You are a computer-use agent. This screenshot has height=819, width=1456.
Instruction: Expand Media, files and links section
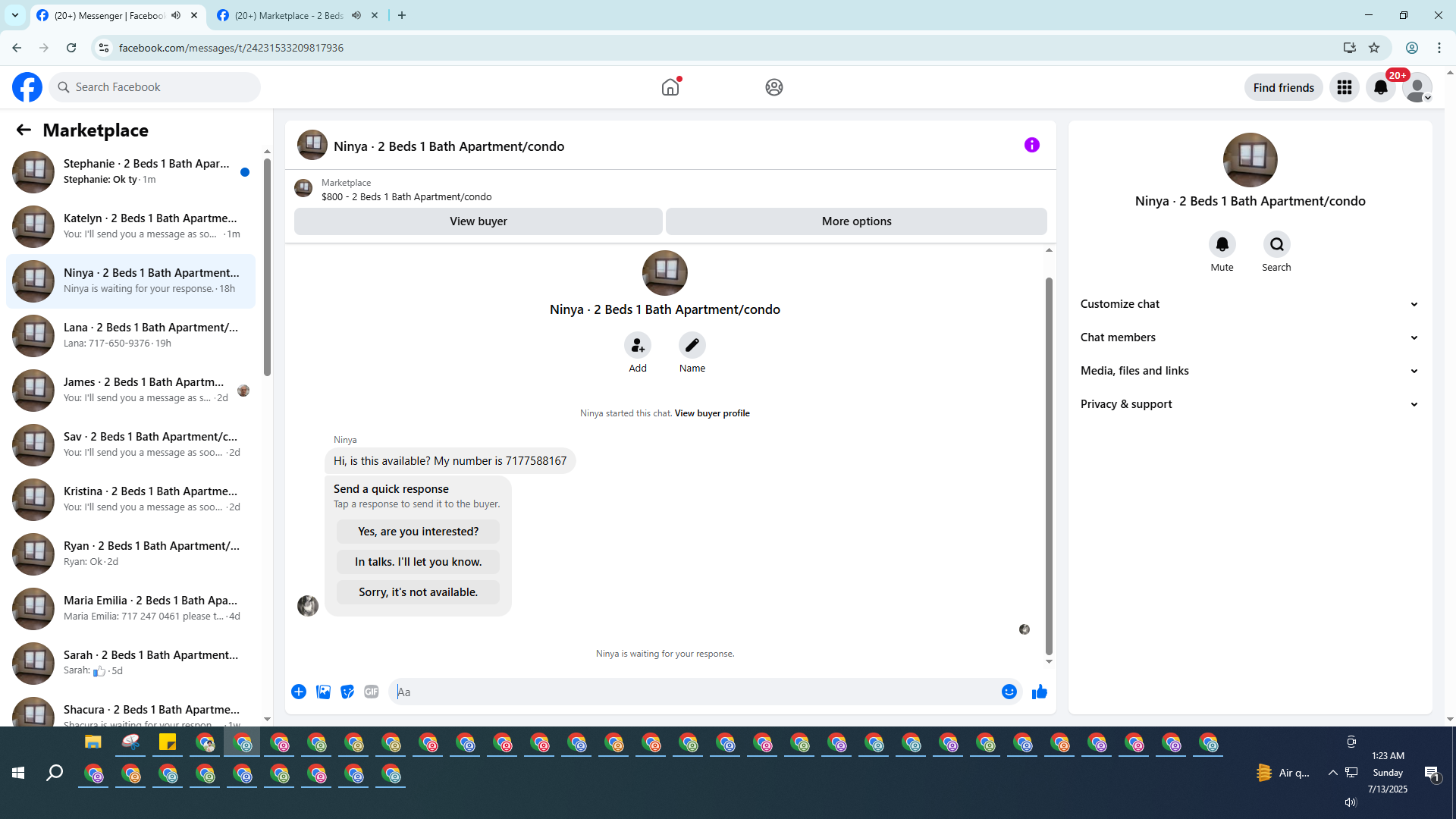click(x=1249, y=371)
